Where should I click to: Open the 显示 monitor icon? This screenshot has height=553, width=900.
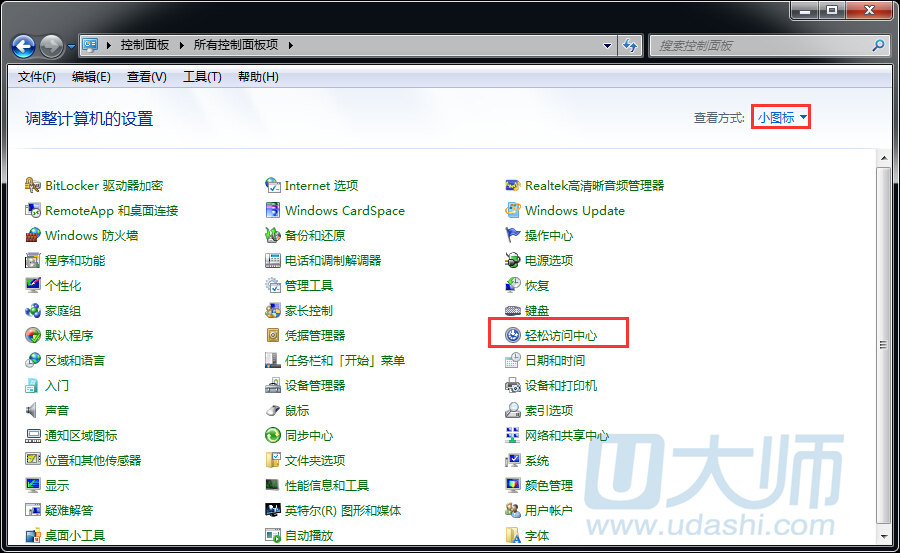pyautogui.click(x=33, y=485)
